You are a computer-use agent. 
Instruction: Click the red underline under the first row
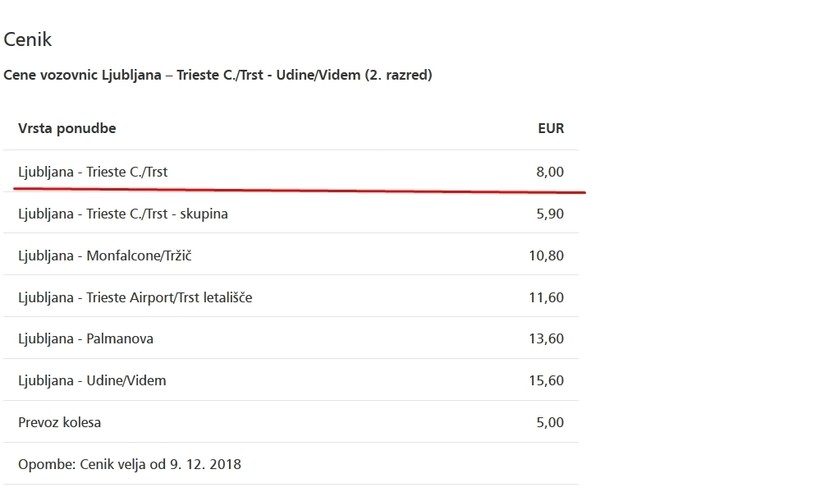coord(300,188)
